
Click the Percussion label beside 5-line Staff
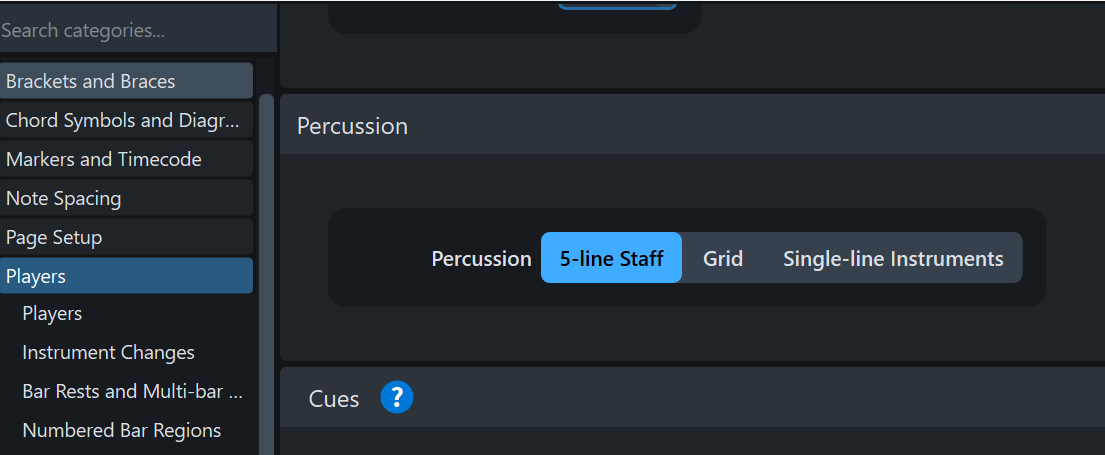(x=481, y=259)
